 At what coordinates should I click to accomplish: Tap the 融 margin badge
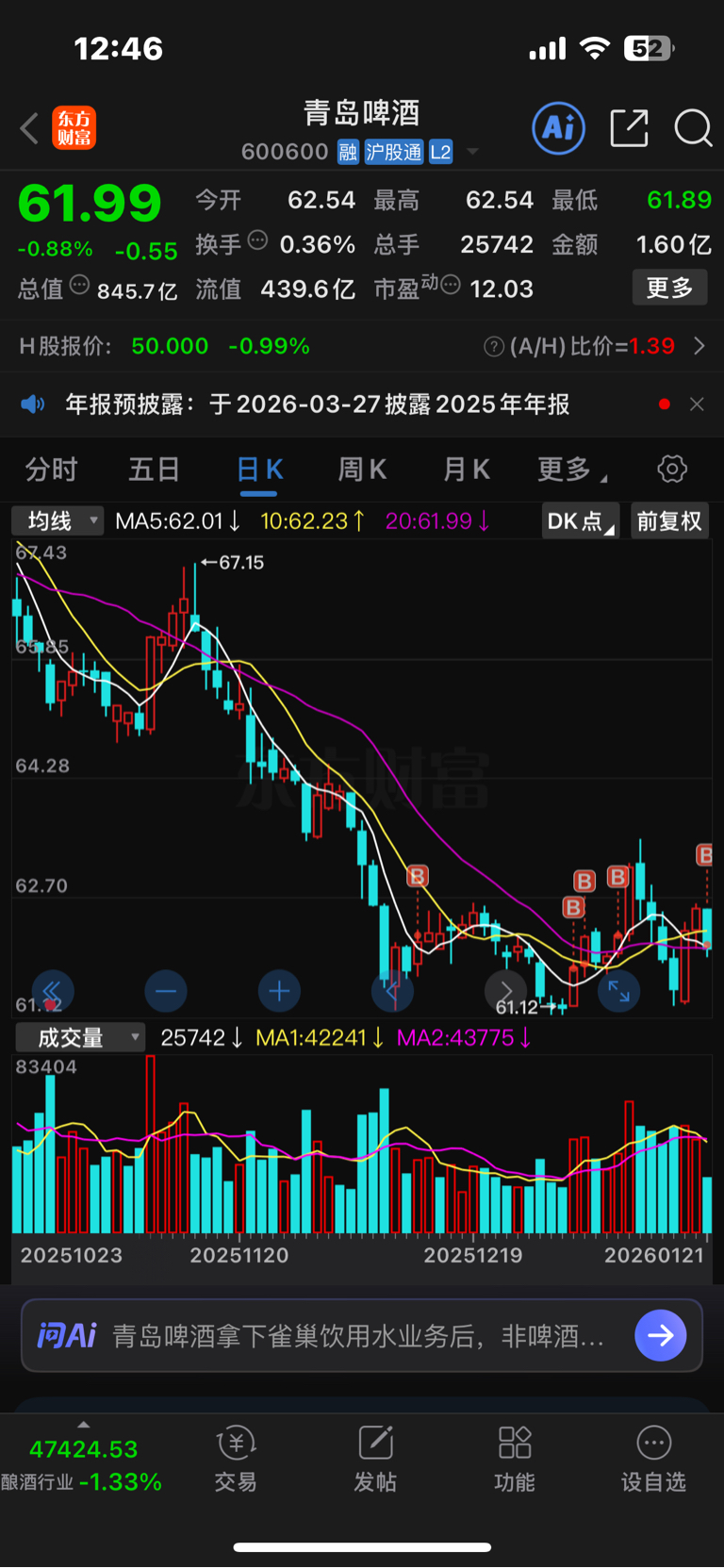(x=348, y=152)
